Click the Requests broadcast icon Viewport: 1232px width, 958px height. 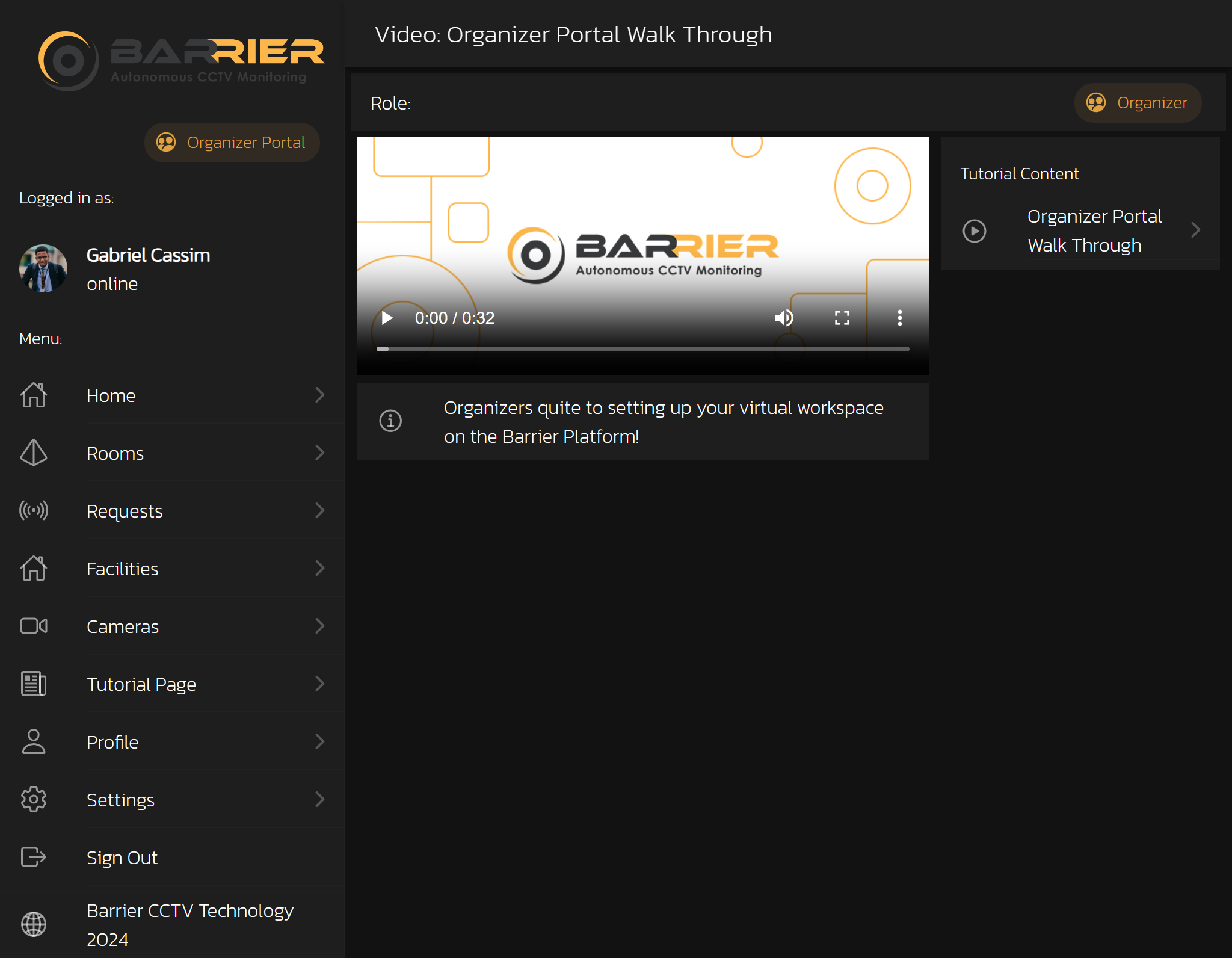34,510
